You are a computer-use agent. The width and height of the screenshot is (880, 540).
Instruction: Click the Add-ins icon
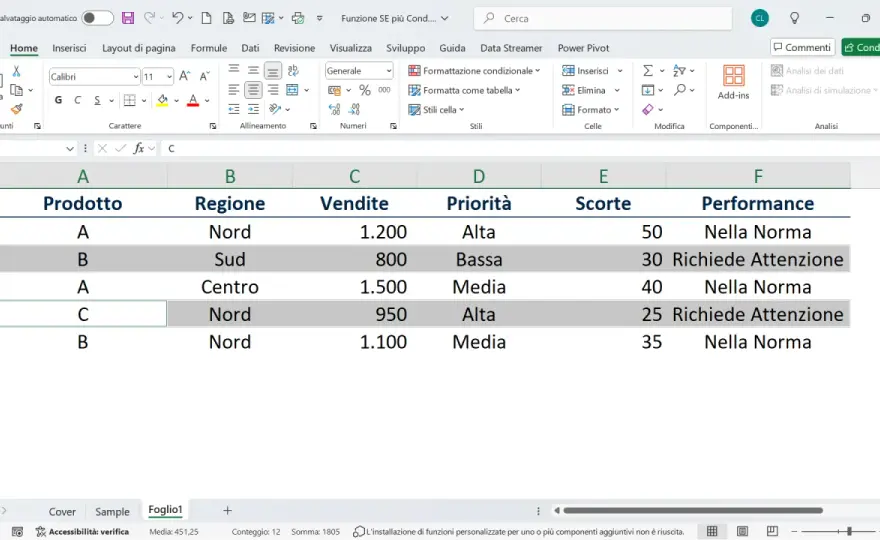pos(734,82)
